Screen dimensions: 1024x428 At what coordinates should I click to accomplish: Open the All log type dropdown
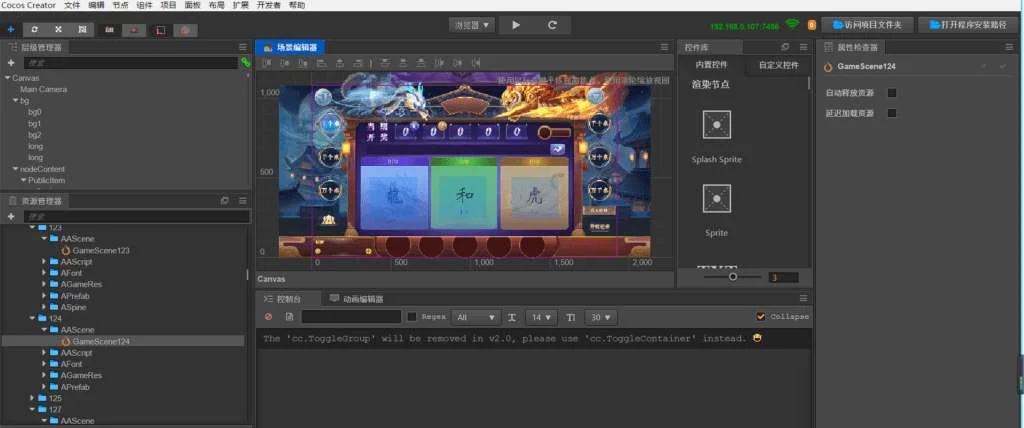click(x=475, y=317)
